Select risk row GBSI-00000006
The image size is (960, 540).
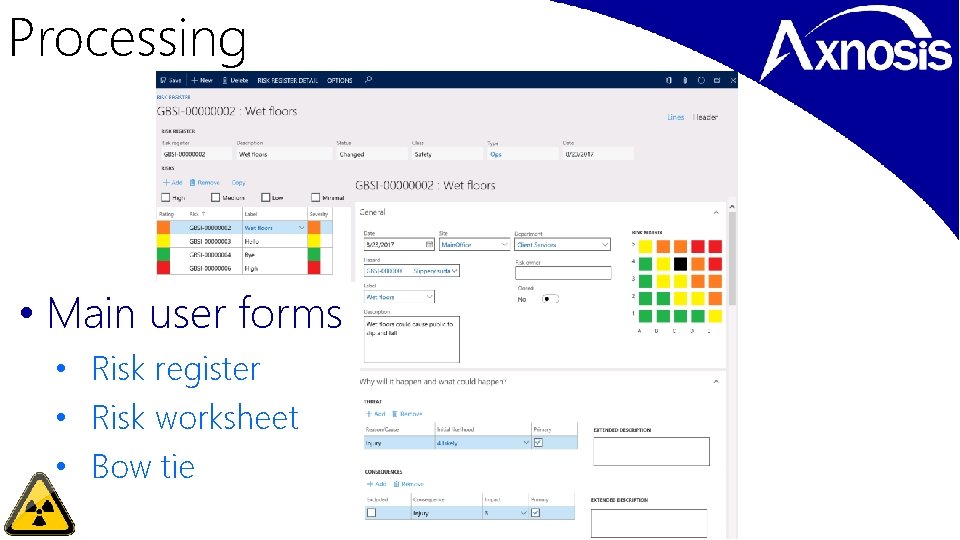pos(245,268)
